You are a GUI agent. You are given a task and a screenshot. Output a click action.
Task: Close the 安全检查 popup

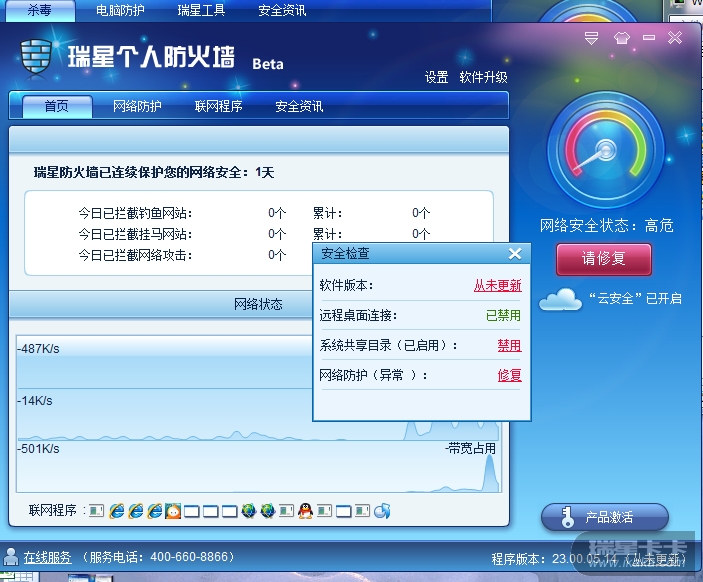coord(515,254)
